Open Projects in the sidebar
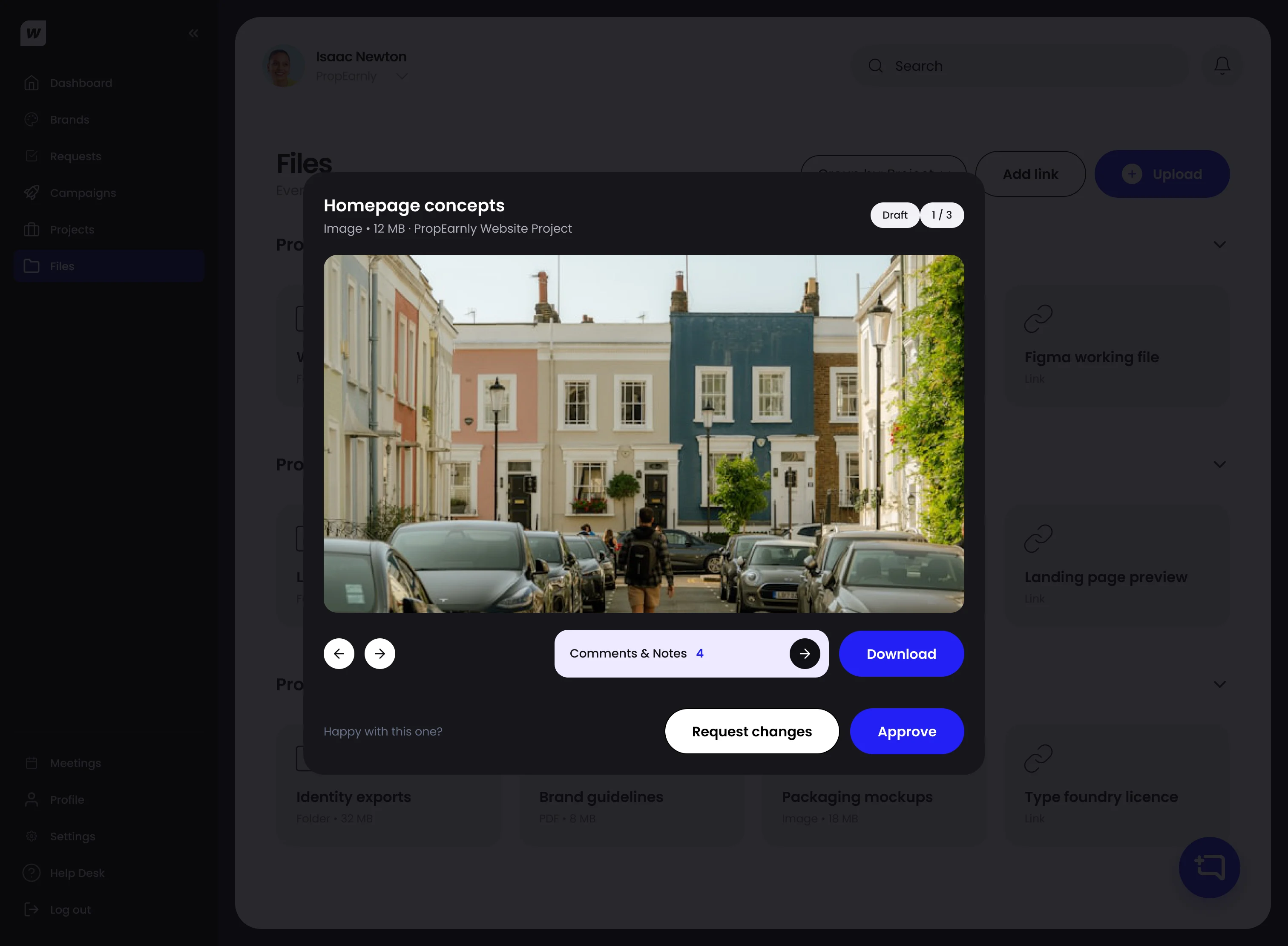This screenshot has height=946, width=1288. [x=109, y=230]
